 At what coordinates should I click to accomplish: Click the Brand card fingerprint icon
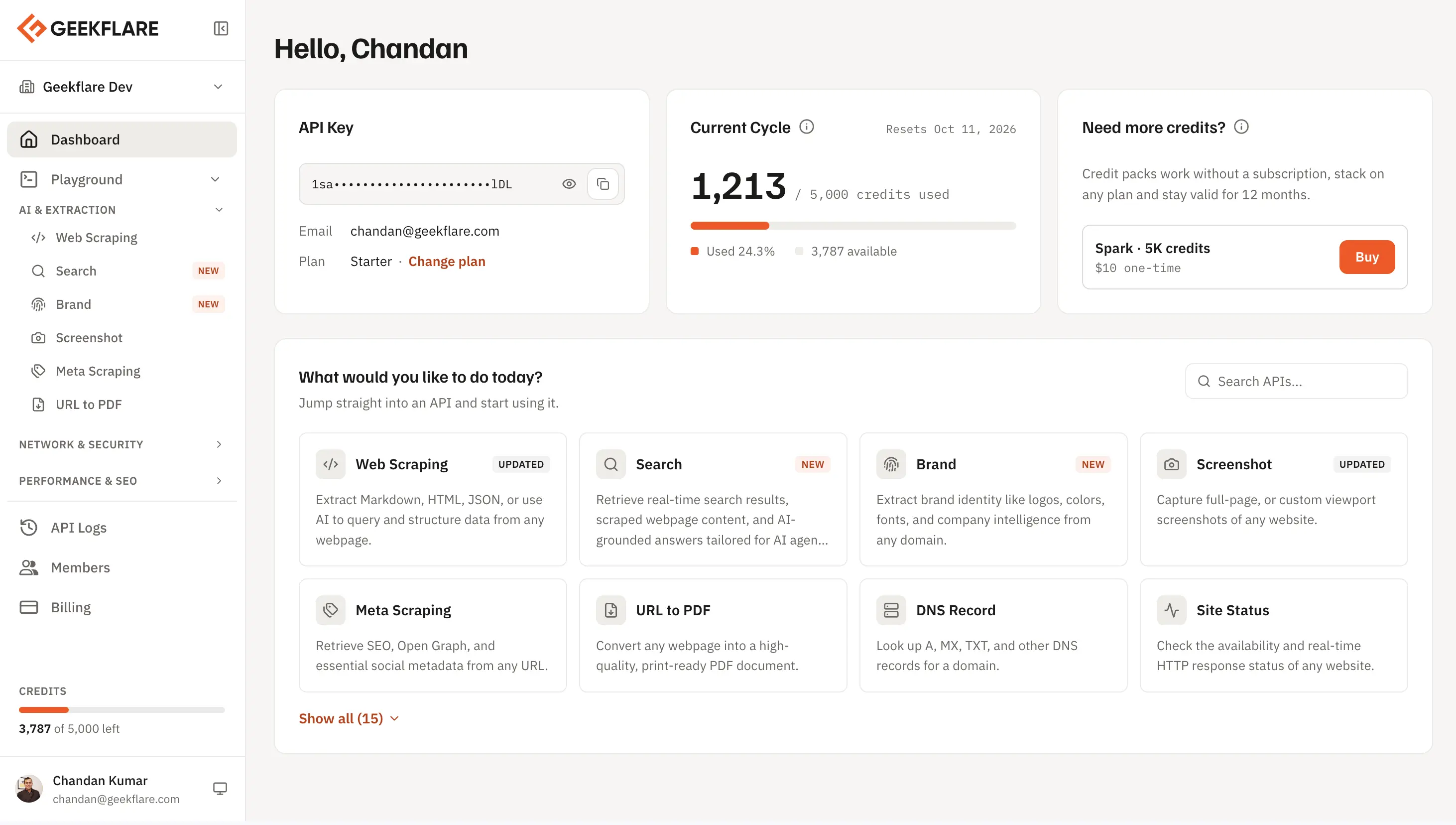(891, 464)
